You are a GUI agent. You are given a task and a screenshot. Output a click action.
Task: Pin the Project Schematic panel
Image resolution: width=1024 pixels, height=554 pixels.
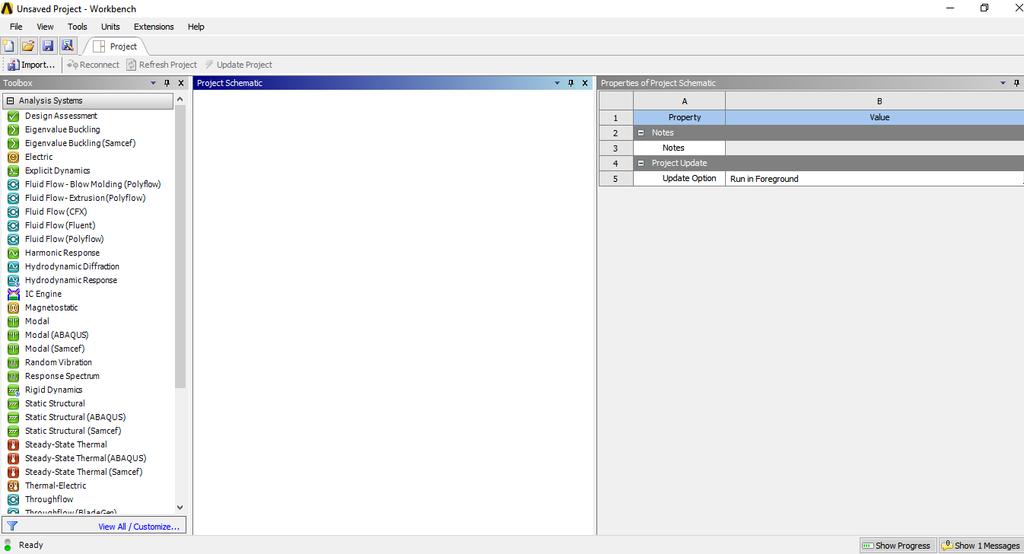click(x=571, y=83)
